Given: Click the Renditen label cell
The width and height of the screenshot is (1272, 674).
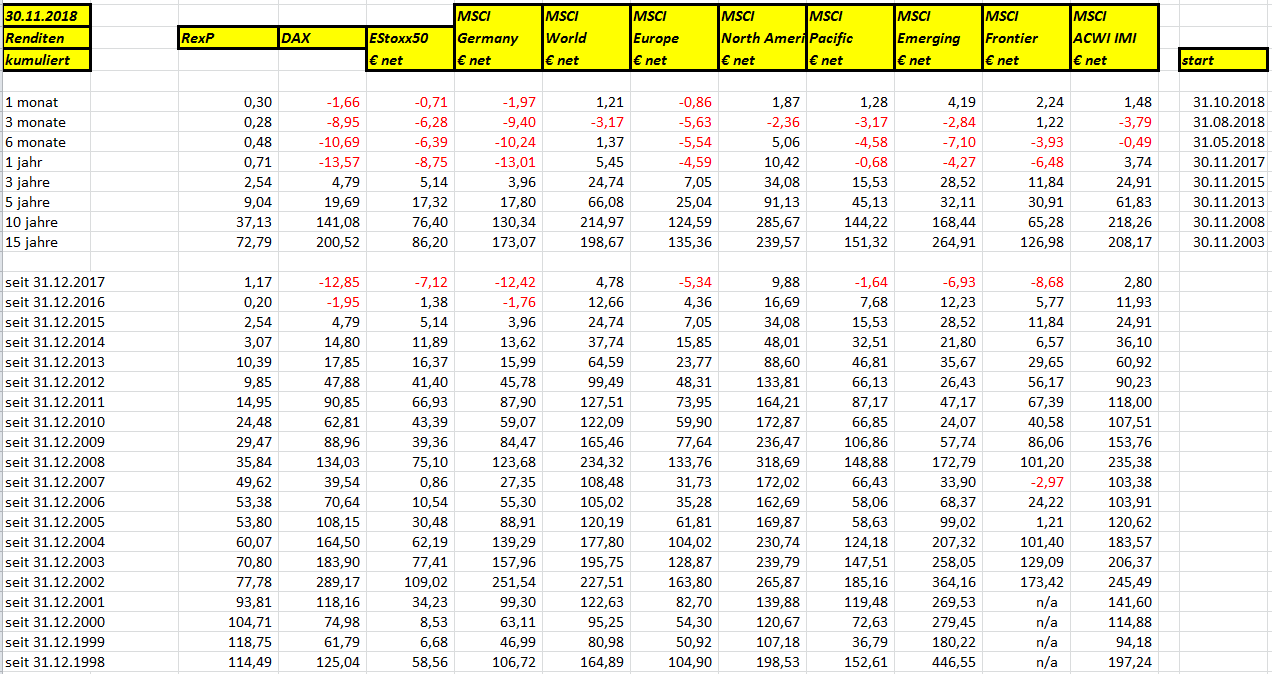Looking at the screenshot, I should point(46,38).
